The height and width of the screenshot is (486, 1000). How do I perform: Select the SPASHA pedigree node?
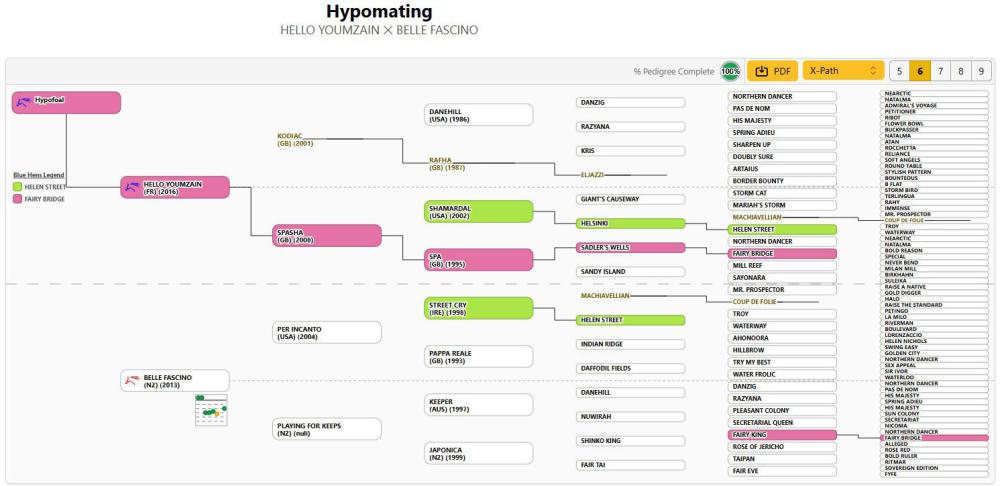327,235
